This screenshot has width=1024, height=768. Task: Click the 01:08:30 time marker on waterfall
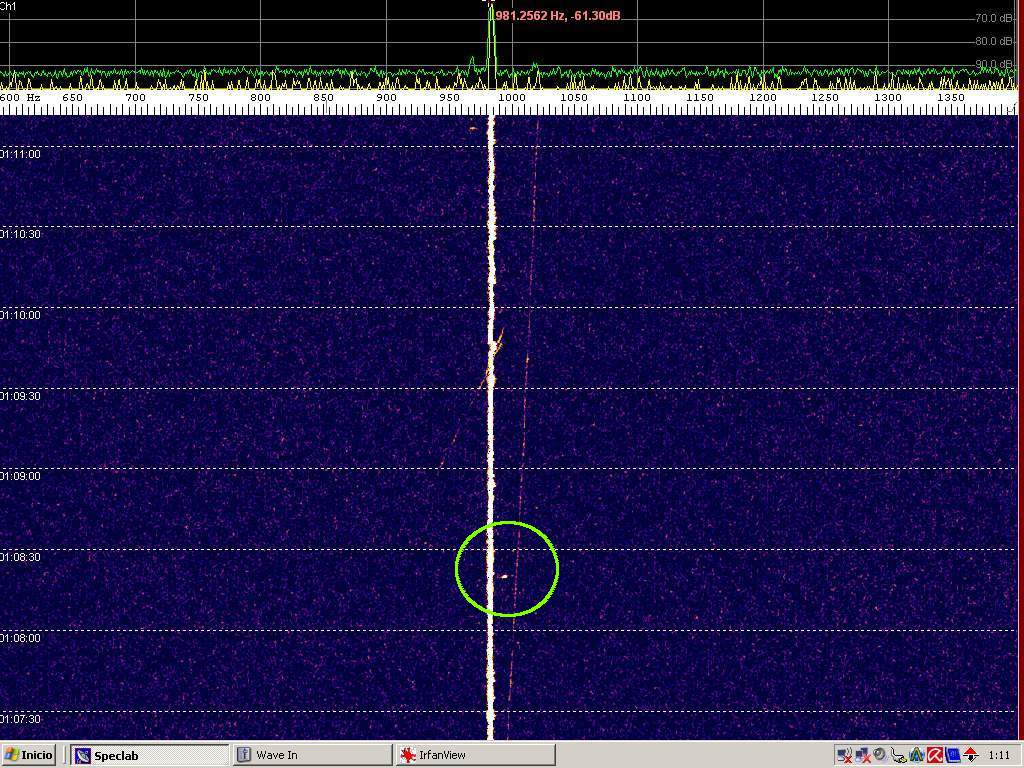pos(21,557)
